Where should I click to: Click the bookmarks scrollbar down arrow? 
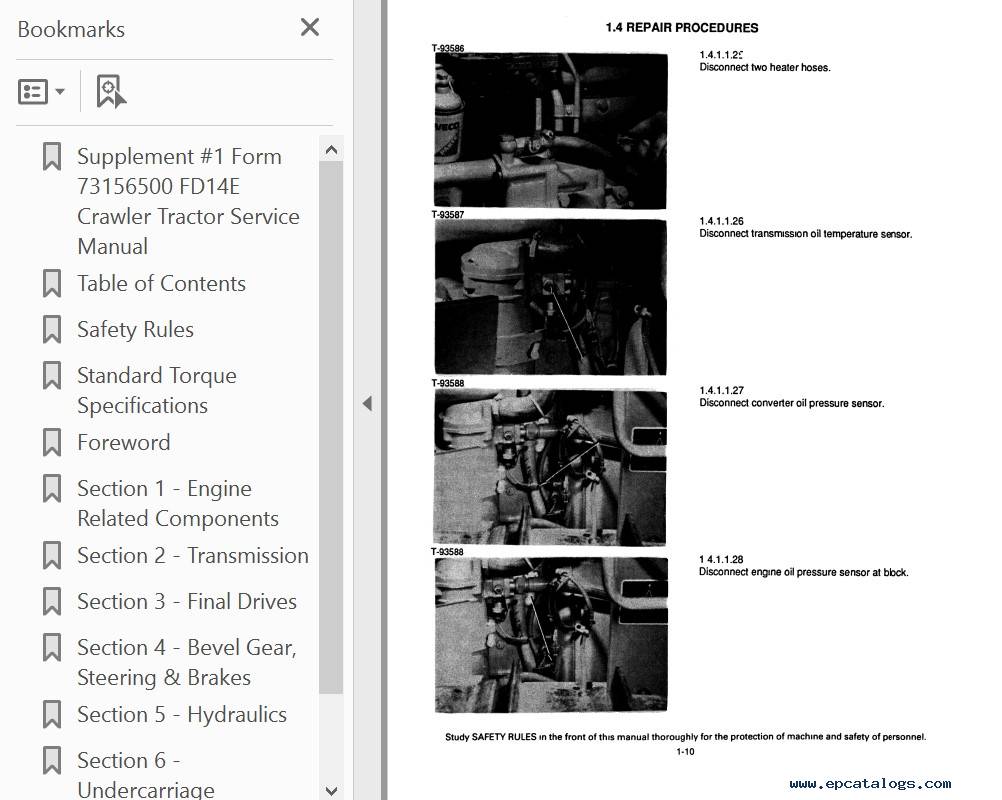pyautogui.click(x=331, y=790)
